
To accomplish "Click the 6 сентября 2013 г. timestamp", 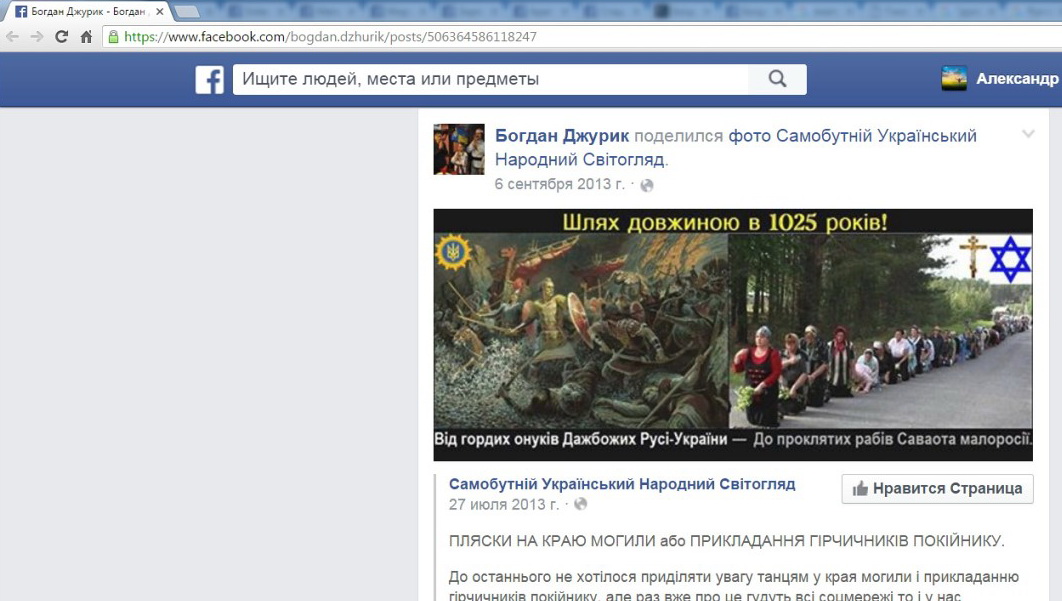I will (560, 184).
